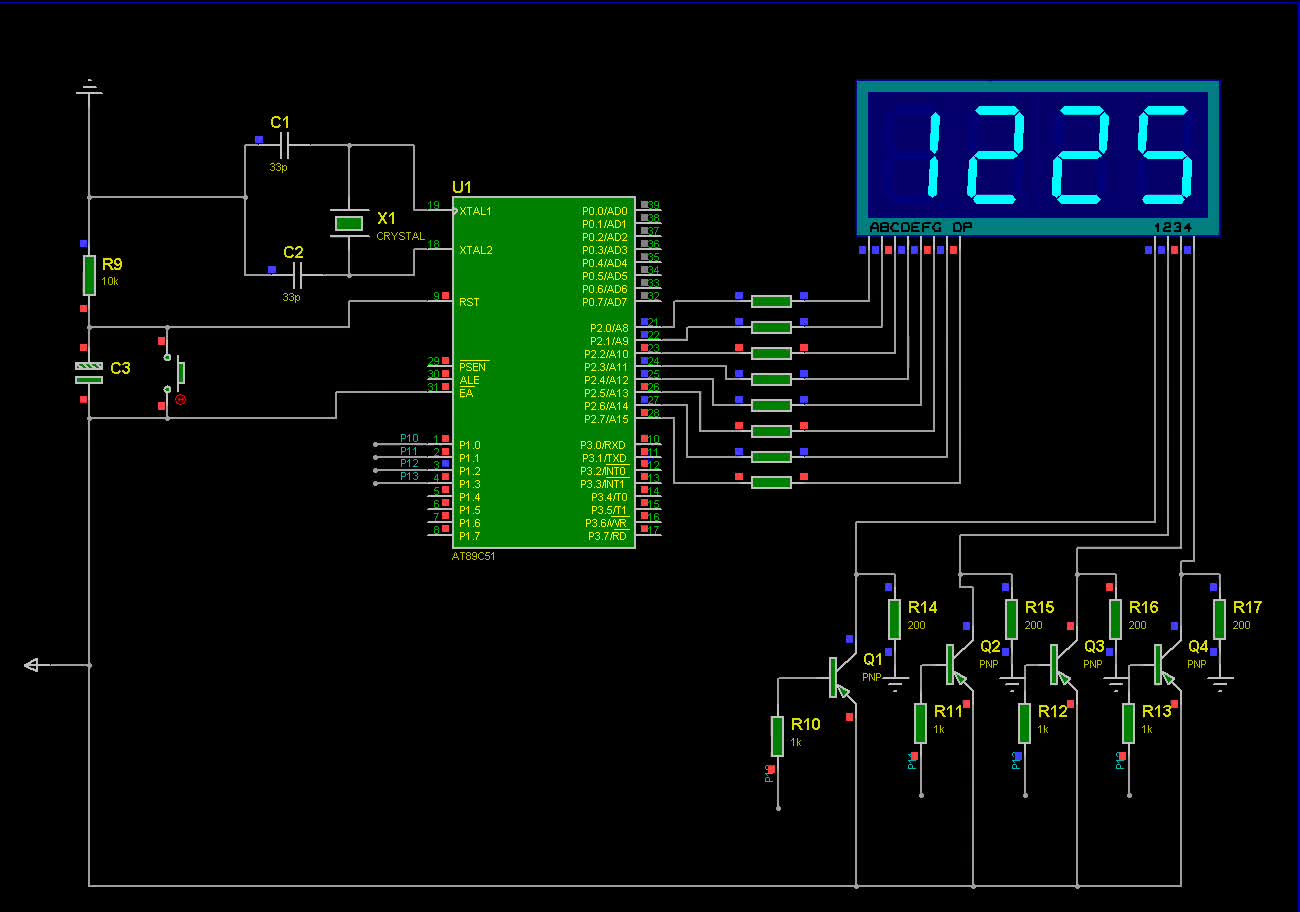This screenshot has height=912, width=1300.
Task: Click the 33p value under C2
Action: click(291, 298)
